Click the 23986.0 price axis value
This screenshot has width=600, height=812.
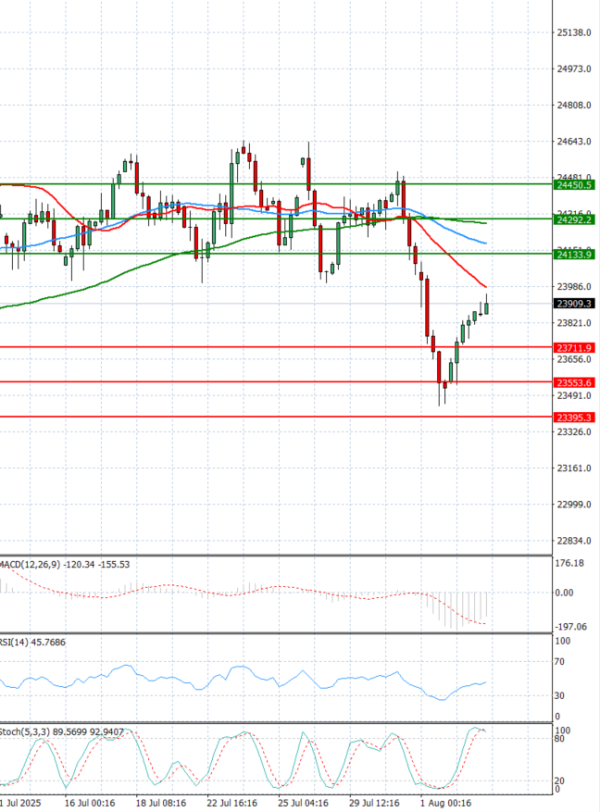coord(574,286)
